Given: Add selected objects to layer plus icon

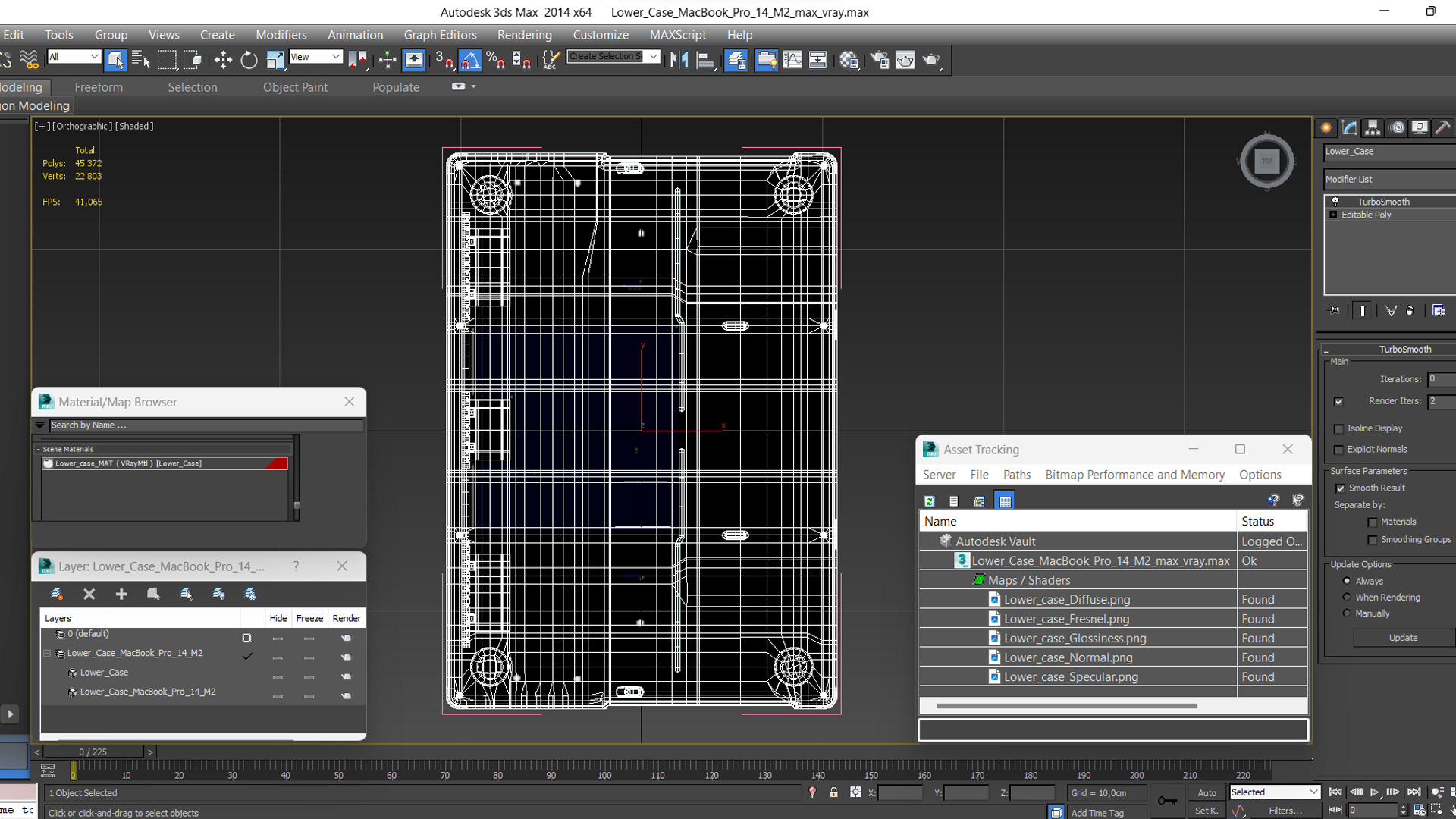Looking at the screenshot, I should tap(121, 594).
